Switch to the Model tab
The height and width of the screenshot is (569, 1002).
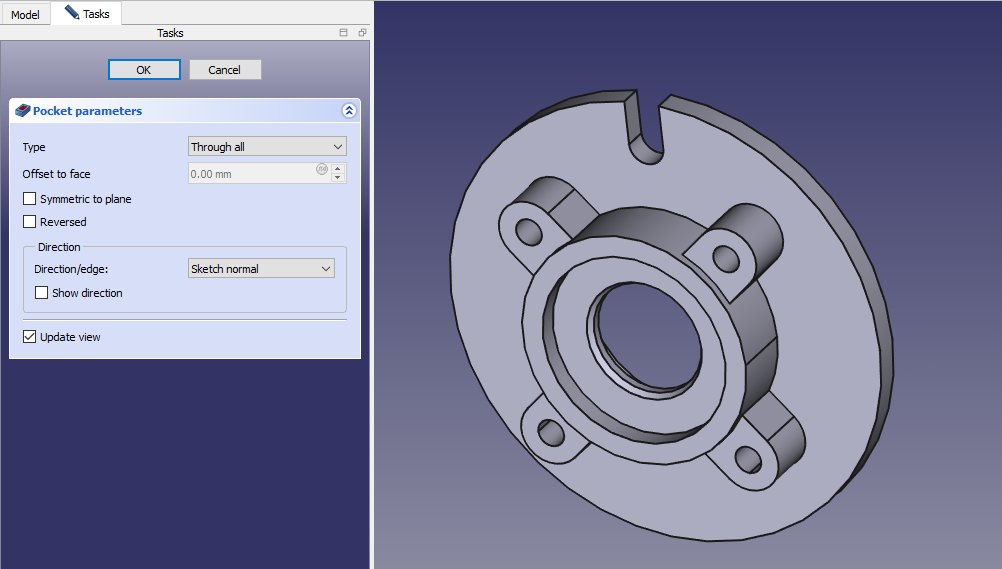[25, 15]
